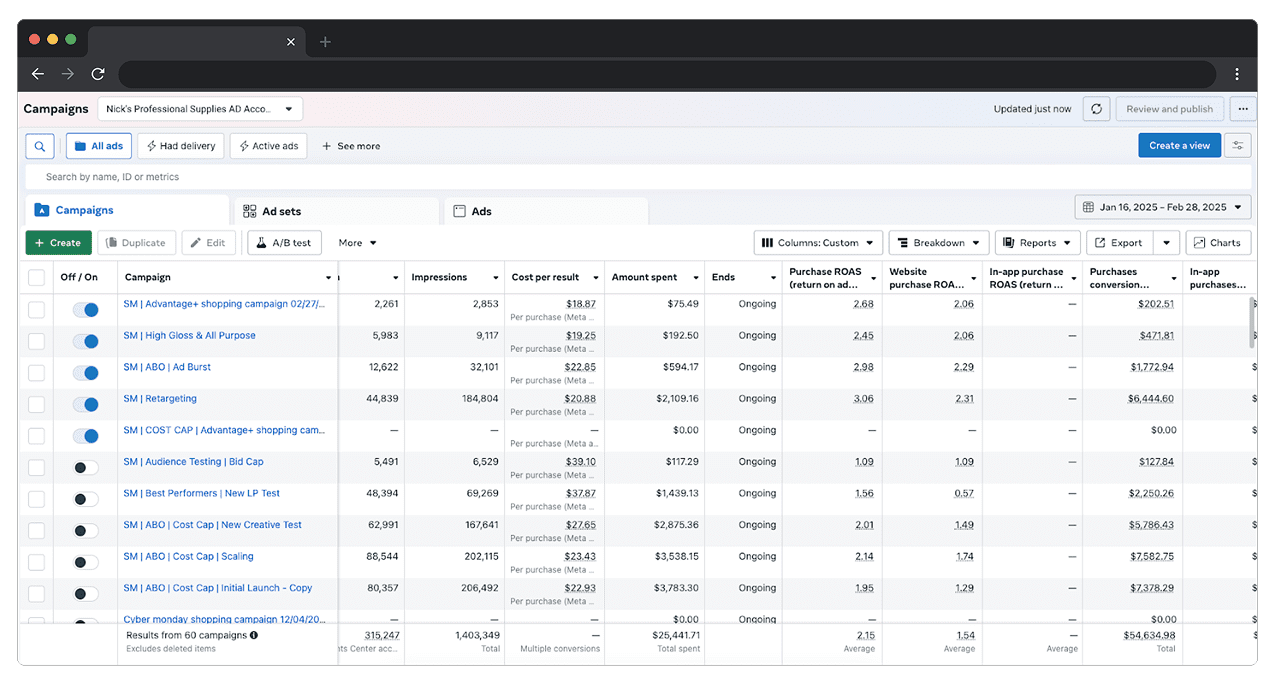
Task: Click the green Create button
Action: click(58, 243)
